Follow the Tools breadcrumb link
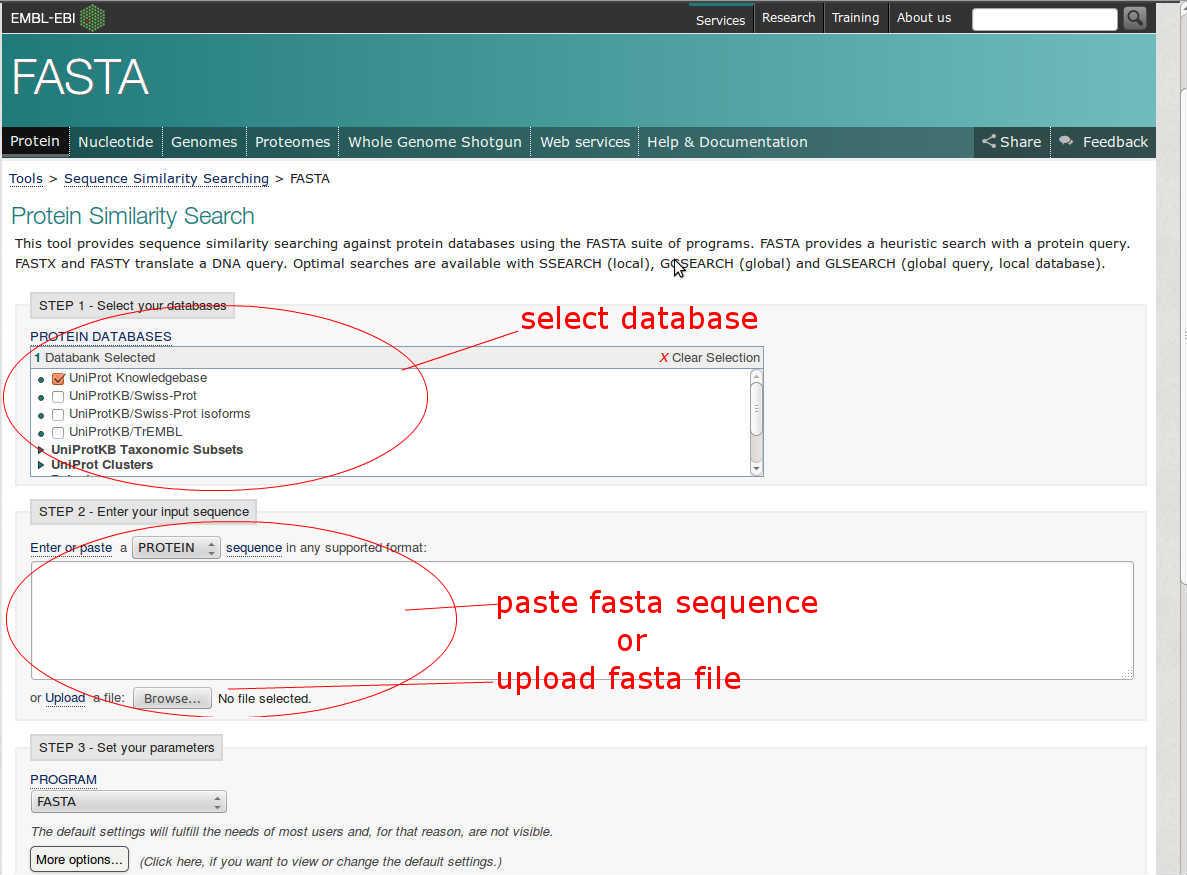Image resolution: width=1187 pixels, height=875 pixels. click(x=26, y=179)
